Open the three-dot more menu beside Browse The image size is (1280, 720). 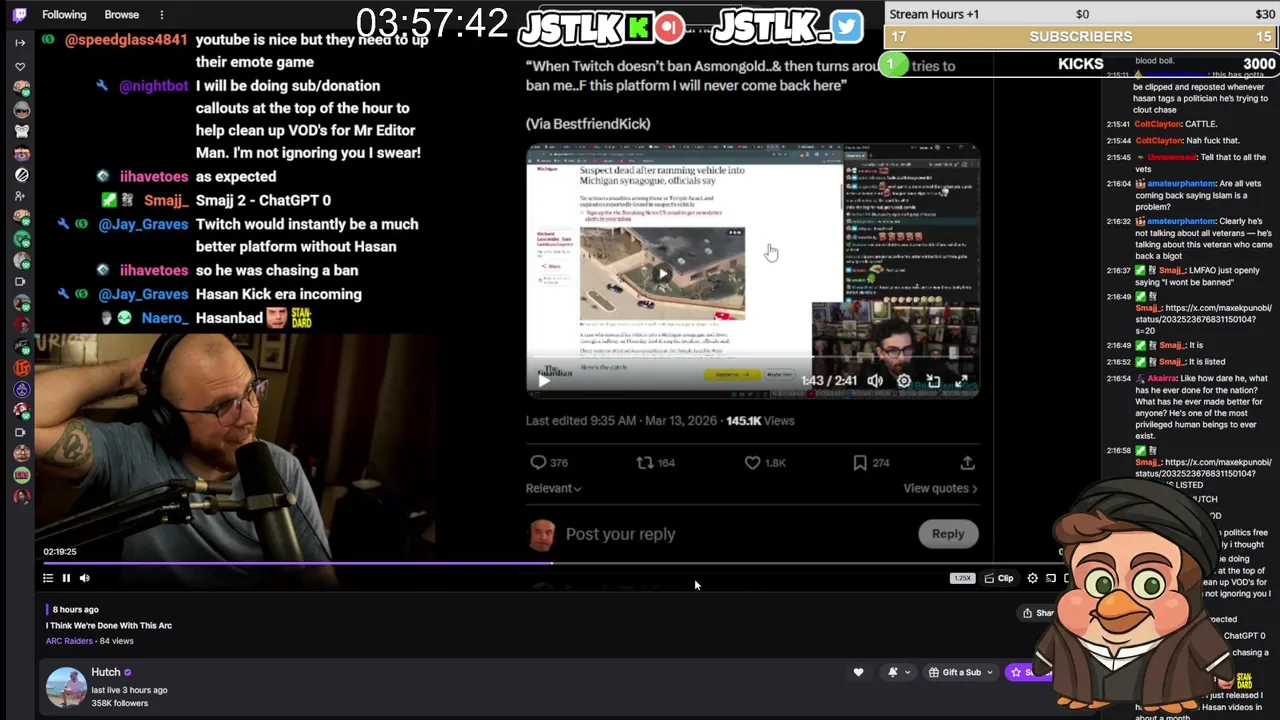pos(161,15)
